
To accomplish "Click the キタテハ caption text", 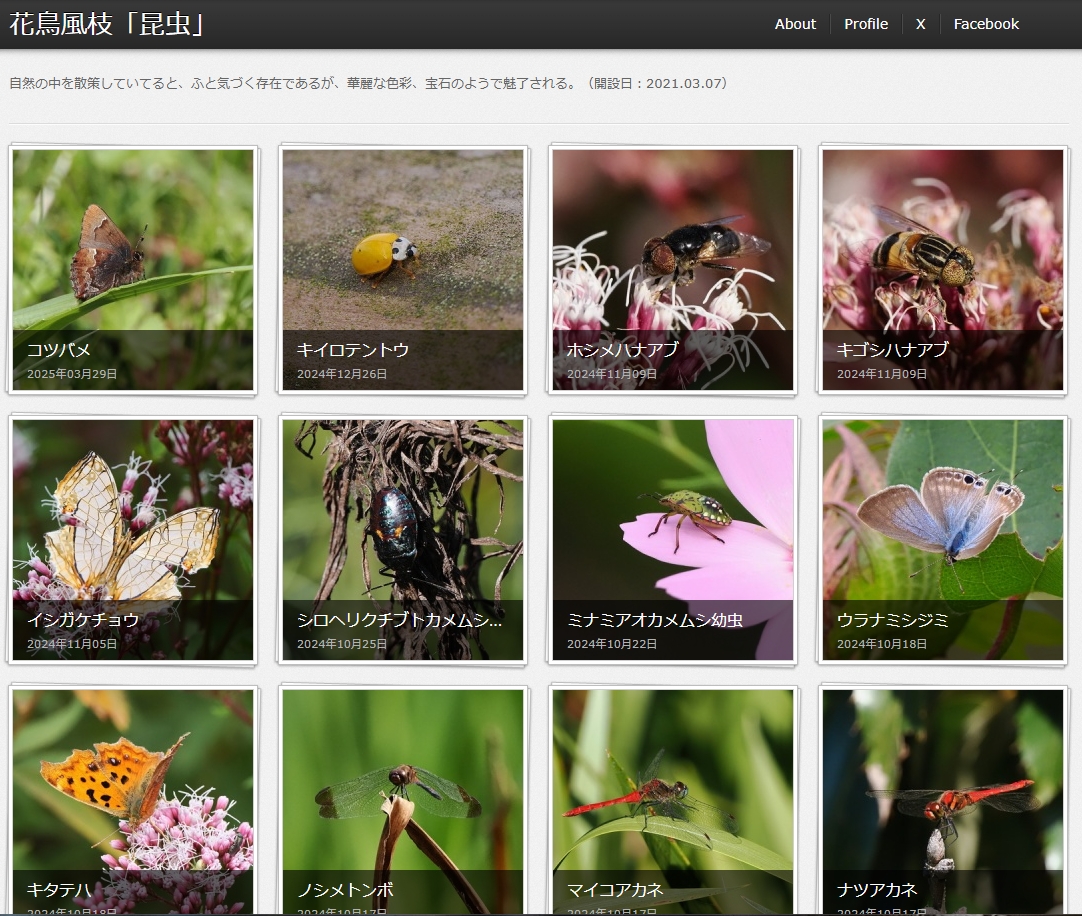I will [x=59, y=890].
